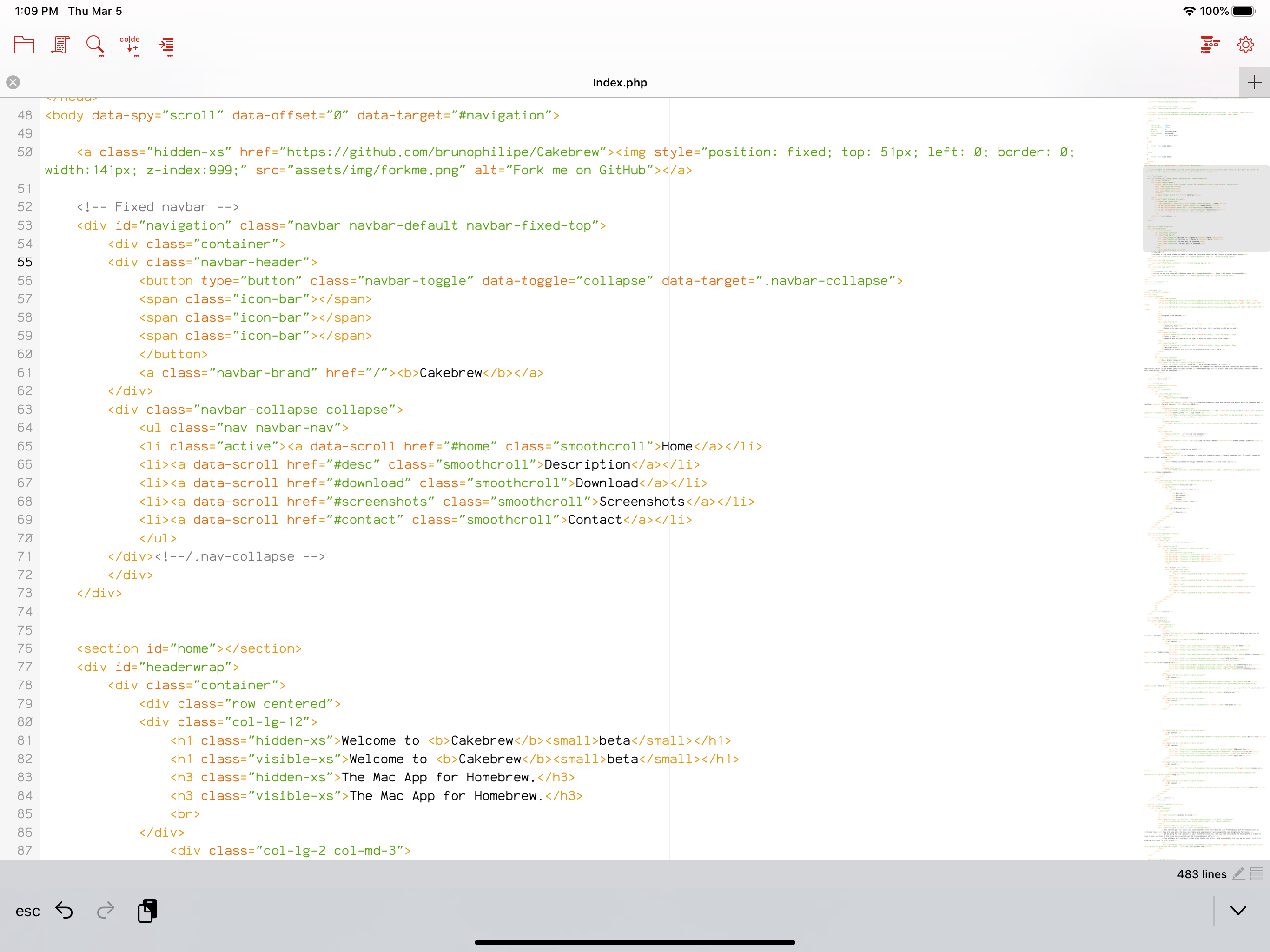Image resolution: width=1270 pixels, height=952 pixels.
Task: Tap the button navbar-toggle line
Action: 521,281
